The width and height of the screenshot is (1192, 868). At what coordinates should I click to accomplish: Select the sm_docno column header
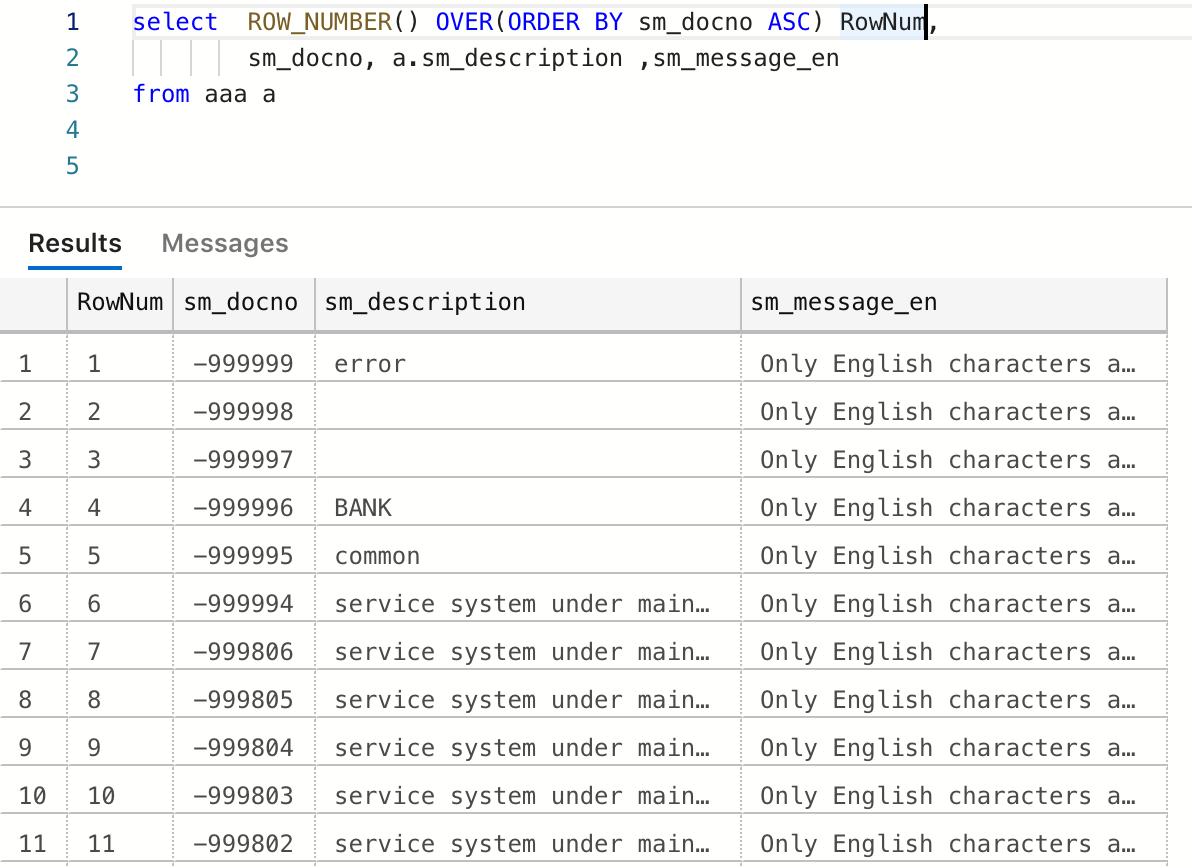point(244,303)
